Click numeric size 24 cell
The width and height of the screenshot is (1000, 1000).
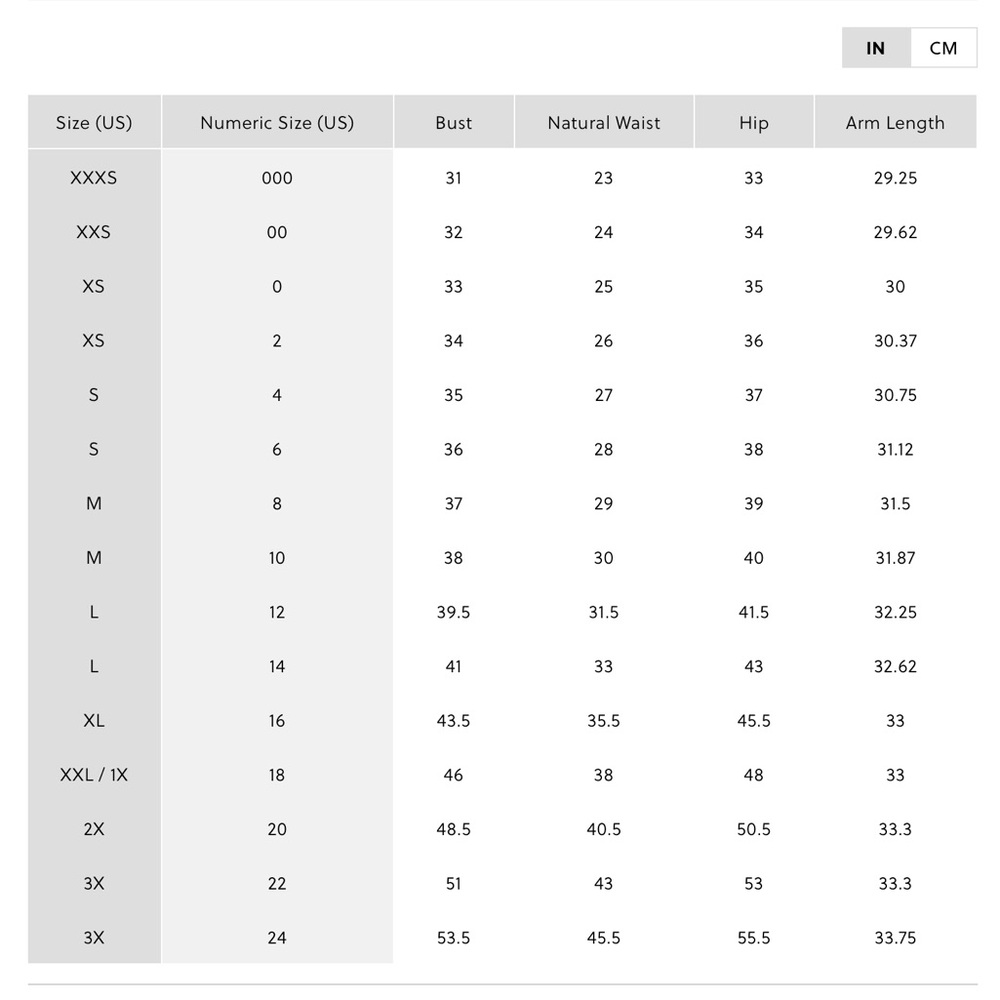[277, 938]
